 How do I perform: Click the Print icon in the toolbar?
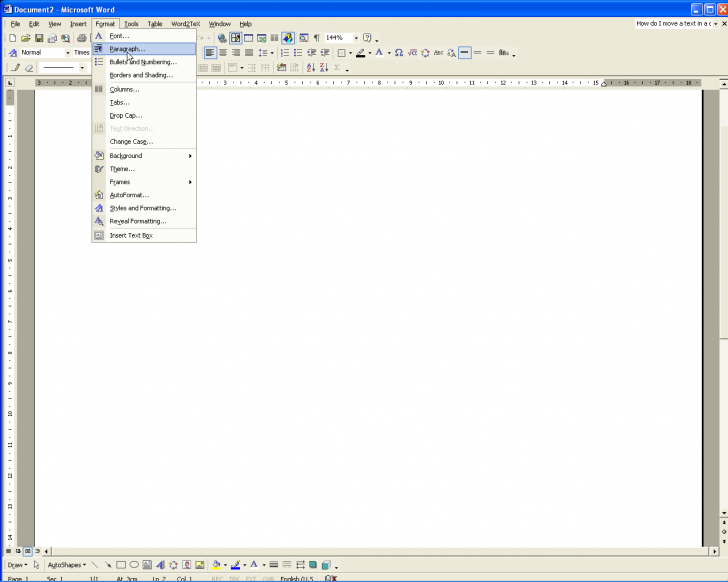(82, 38)
